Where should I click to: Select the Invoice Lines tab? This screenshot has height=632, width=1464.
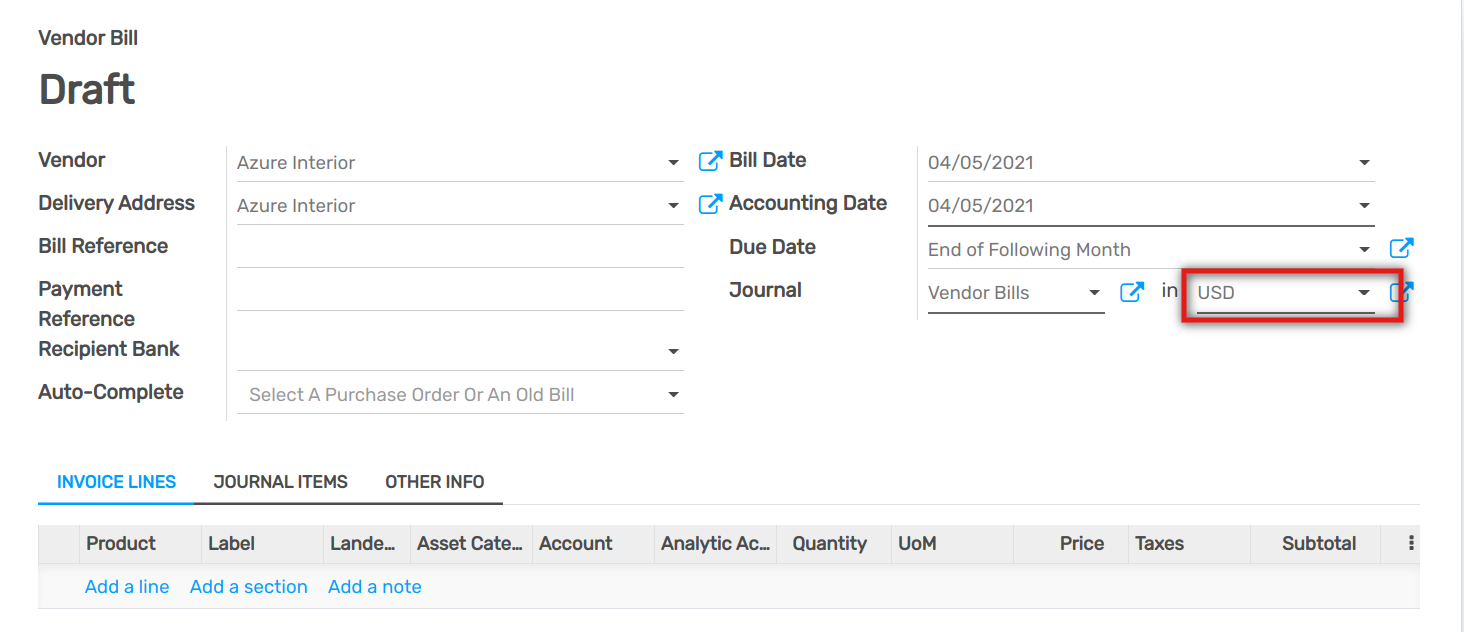click(x=115, y=481)
